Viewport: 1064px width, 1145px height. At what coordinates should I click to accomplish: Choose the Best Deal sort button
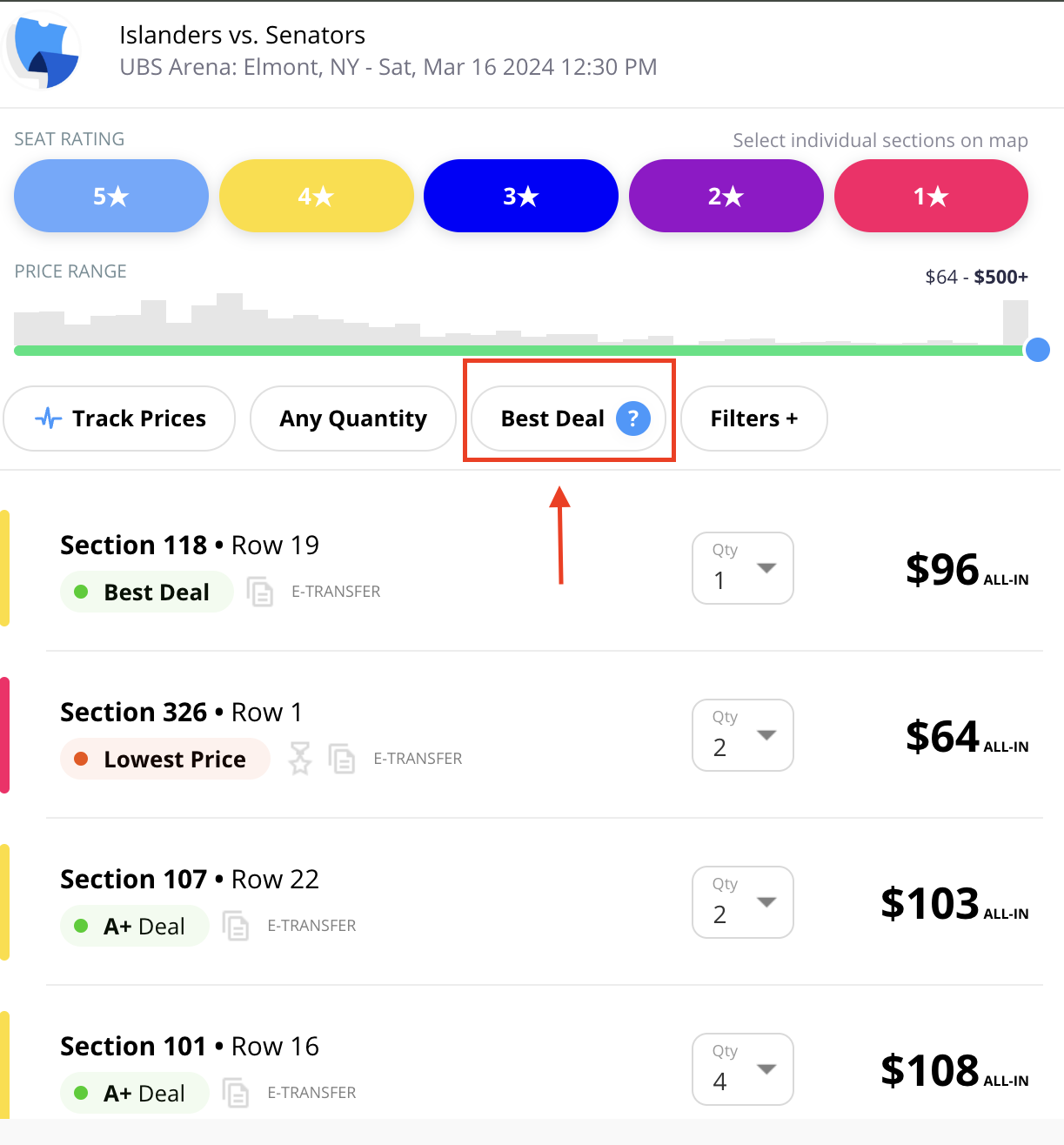(569, 418)
